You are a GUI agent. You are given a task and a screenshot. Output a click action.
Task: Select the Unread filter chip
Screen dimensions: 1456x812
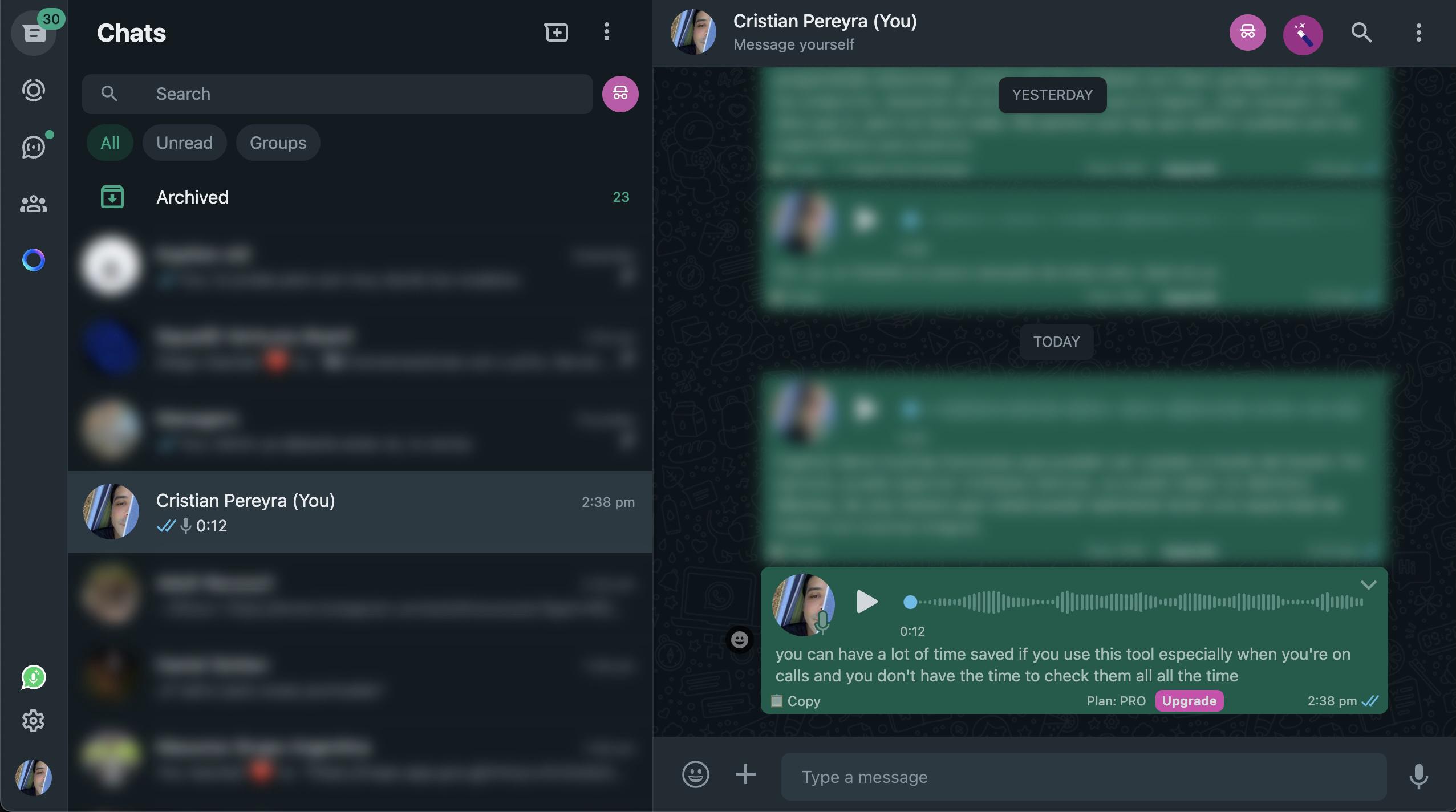(184, 143)
